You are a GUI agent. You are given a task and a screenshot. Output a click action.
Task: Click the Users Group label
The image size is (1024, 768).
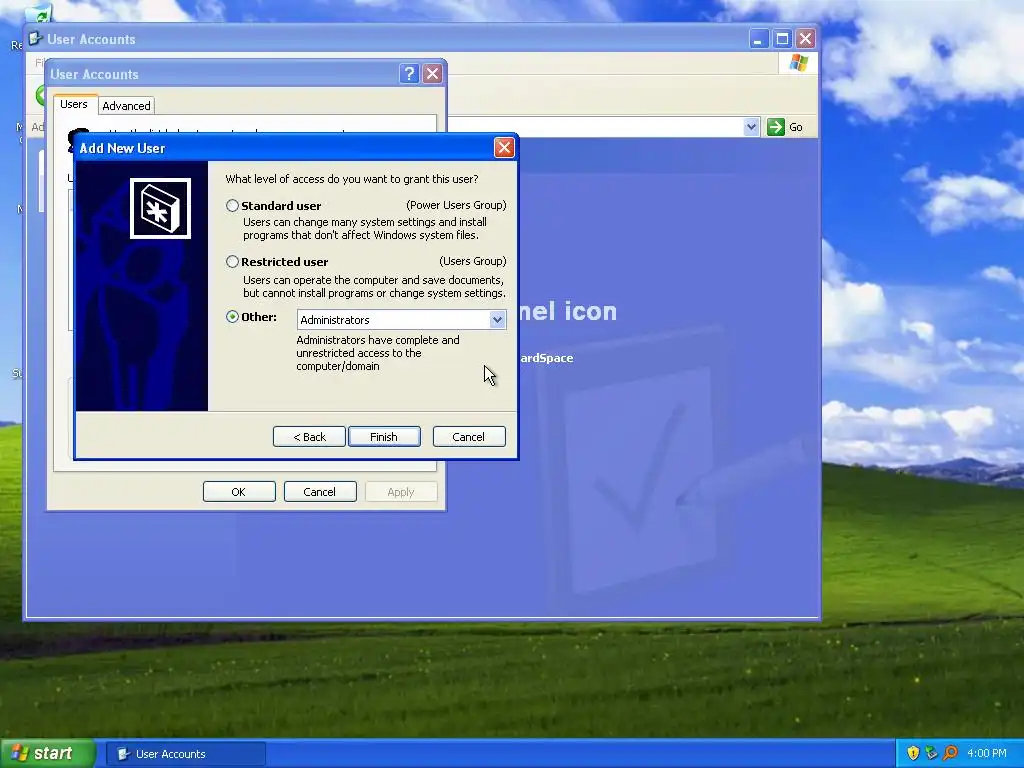473,261
